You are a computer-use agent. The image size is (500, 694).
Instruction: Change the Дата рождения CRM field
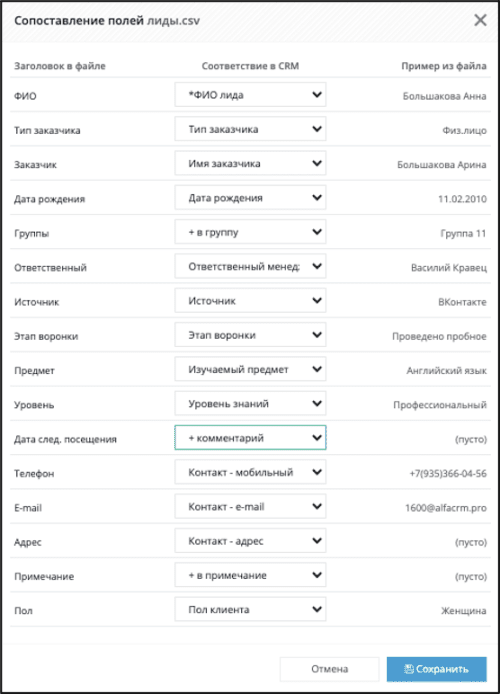[x=250, y=197]
